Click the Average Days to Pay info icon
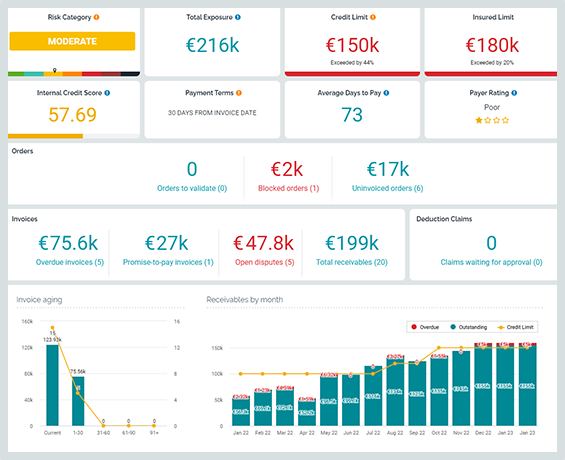 tap(386, 93)
